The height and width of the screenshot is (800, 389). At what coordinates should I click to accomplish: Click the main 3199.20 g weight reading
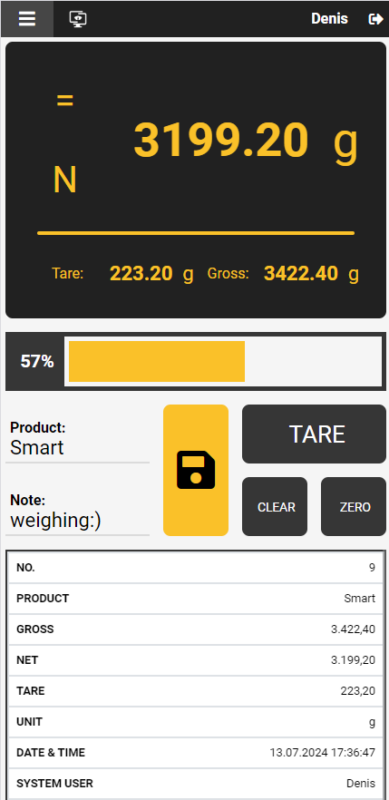click(246, 141)
